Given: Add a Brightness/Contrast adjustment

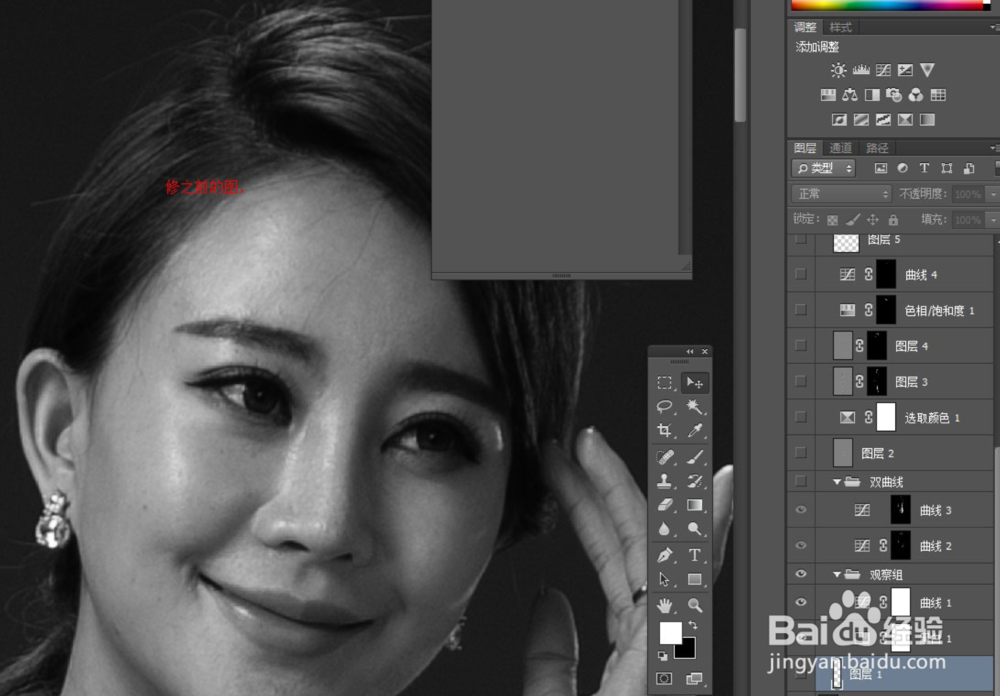Looking at the screenshot, I should coord(839,70).
